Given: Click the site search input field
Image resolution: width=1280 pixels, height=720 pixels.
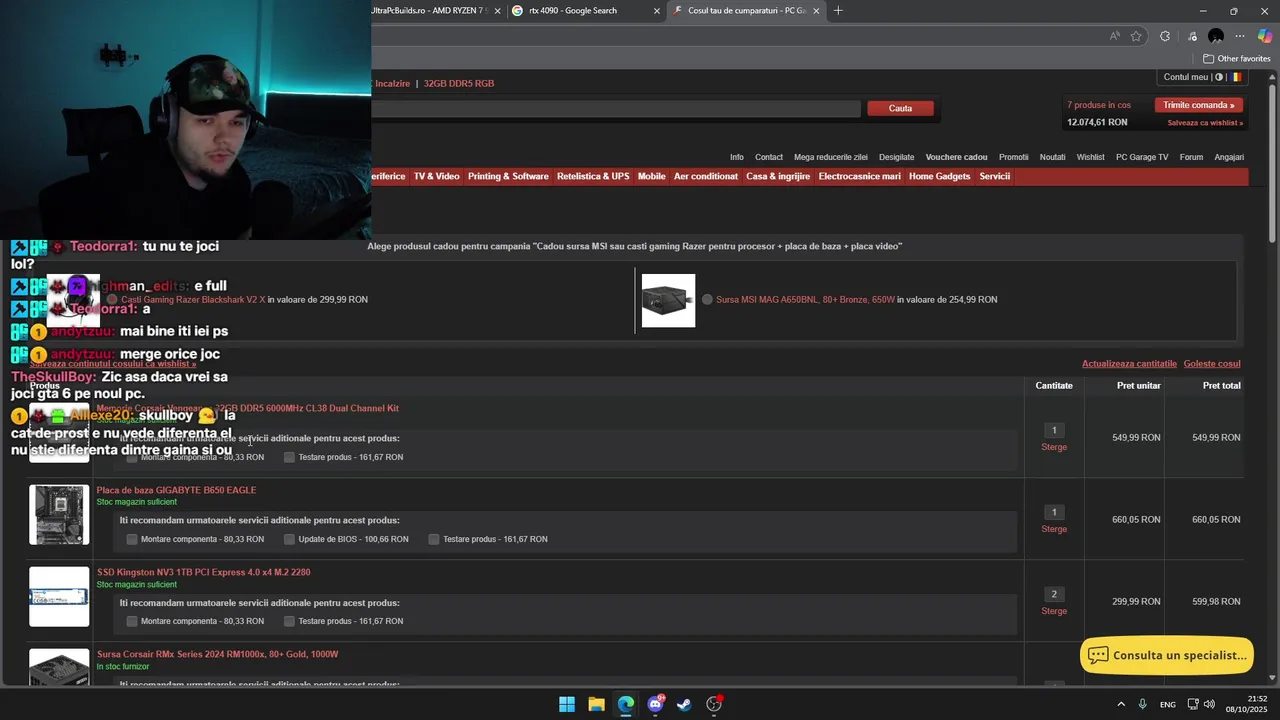Looking at the screenshot, I should [x=616, y=109].
